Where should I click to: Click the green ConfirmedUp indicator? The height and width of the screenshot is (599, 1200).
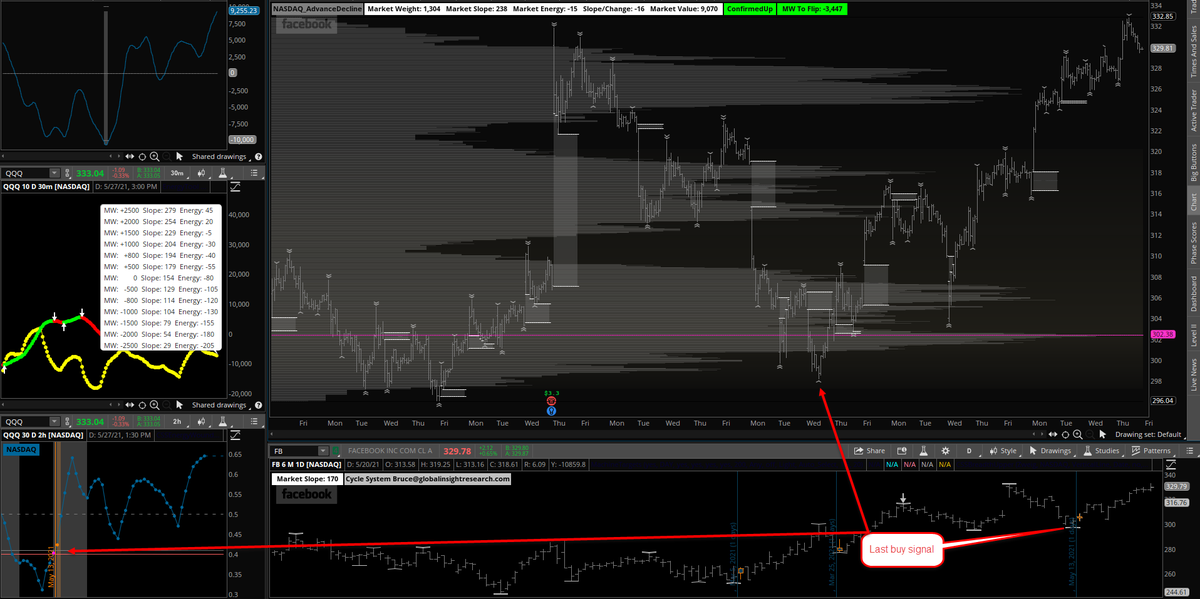748,8
